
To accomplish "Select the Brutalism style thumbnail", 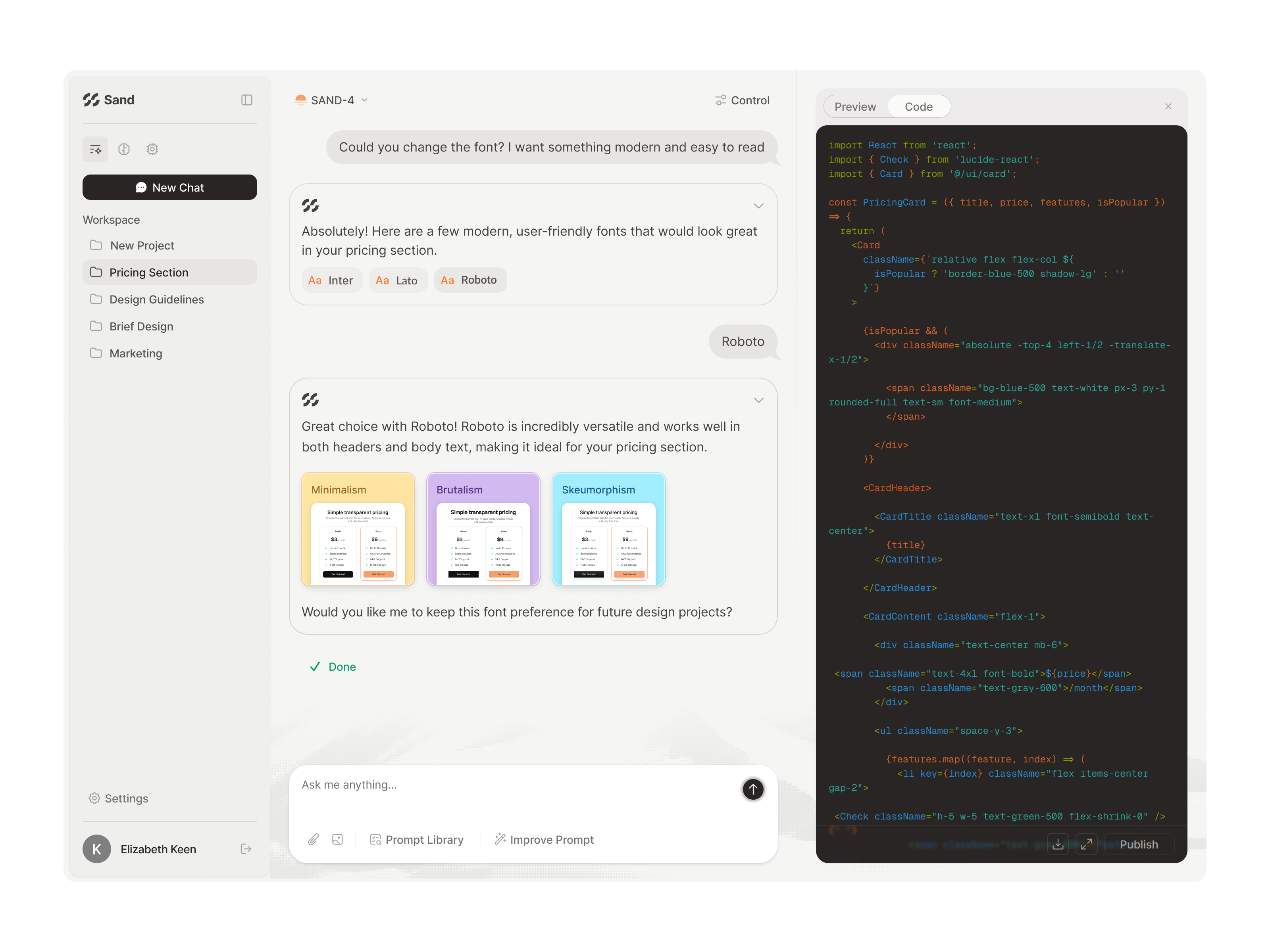I will click(483, 529).
